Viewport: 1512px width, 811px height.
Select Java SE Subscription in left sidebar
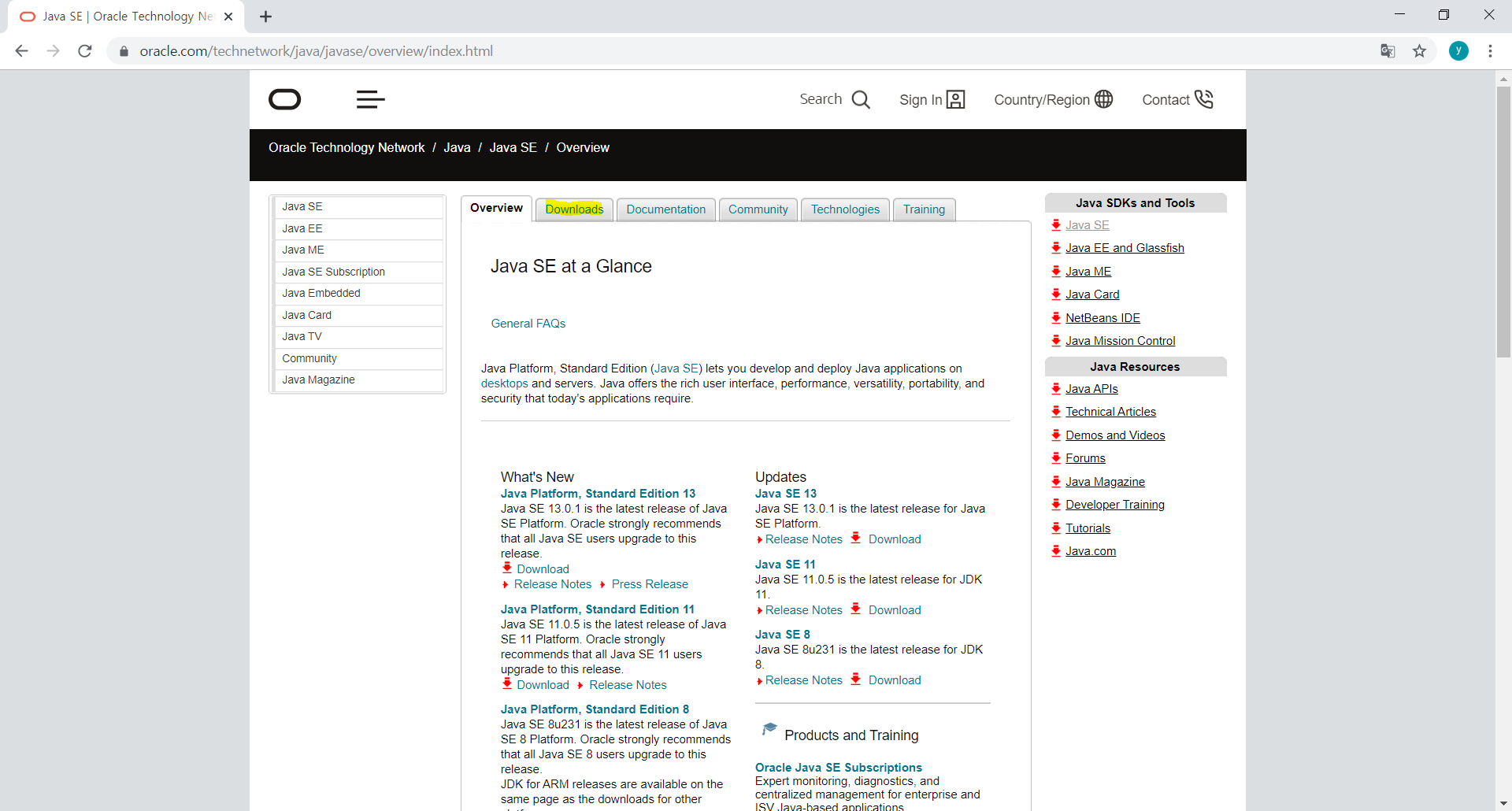point(358,272)
